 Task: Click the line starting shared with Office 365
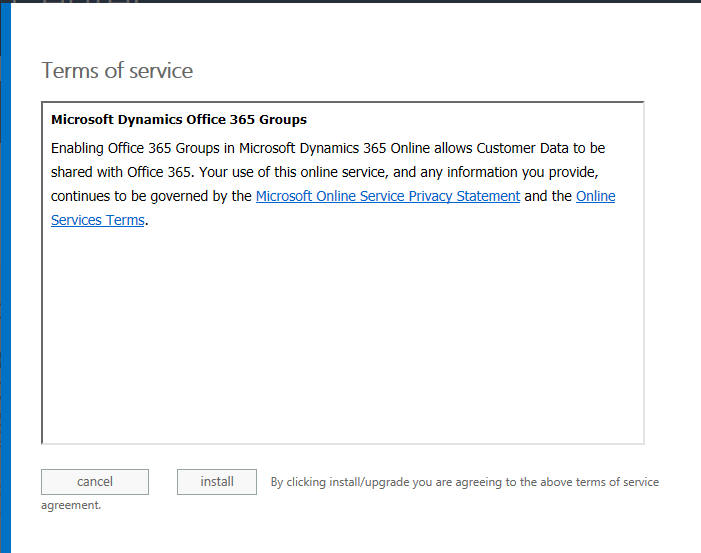pyautogui.click(x=325, y=172)
